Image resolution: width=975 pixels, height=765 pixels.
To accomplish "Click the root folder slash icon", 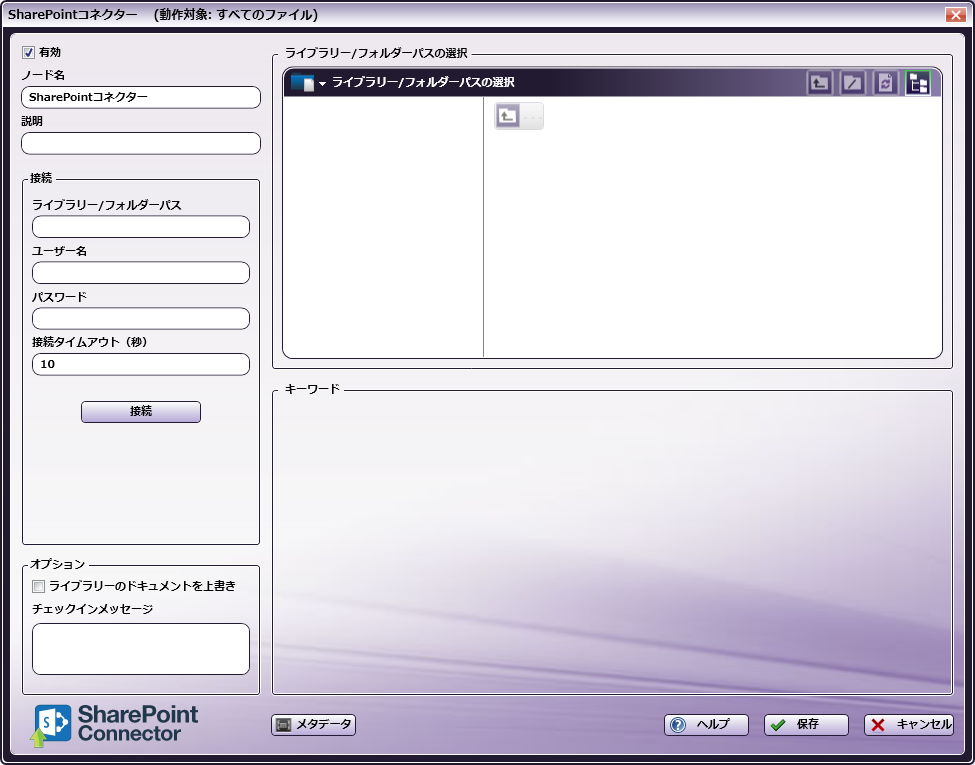I will (x=853, y=83).
